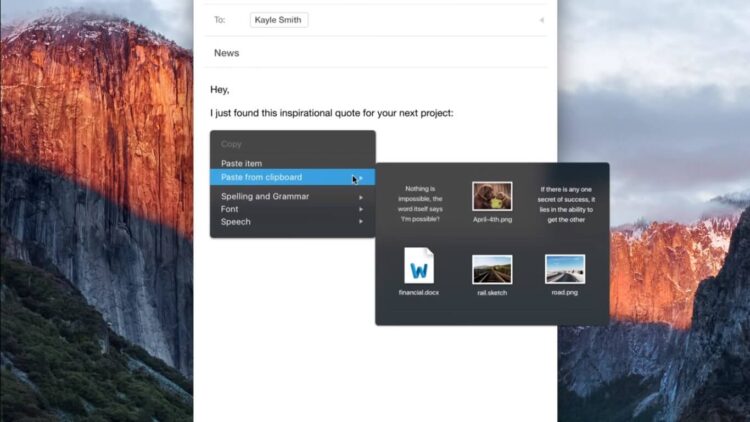750x422 pixels.
Task: Pick the April-4th.png image thumbnail
Action: click(x=492, y=196)
